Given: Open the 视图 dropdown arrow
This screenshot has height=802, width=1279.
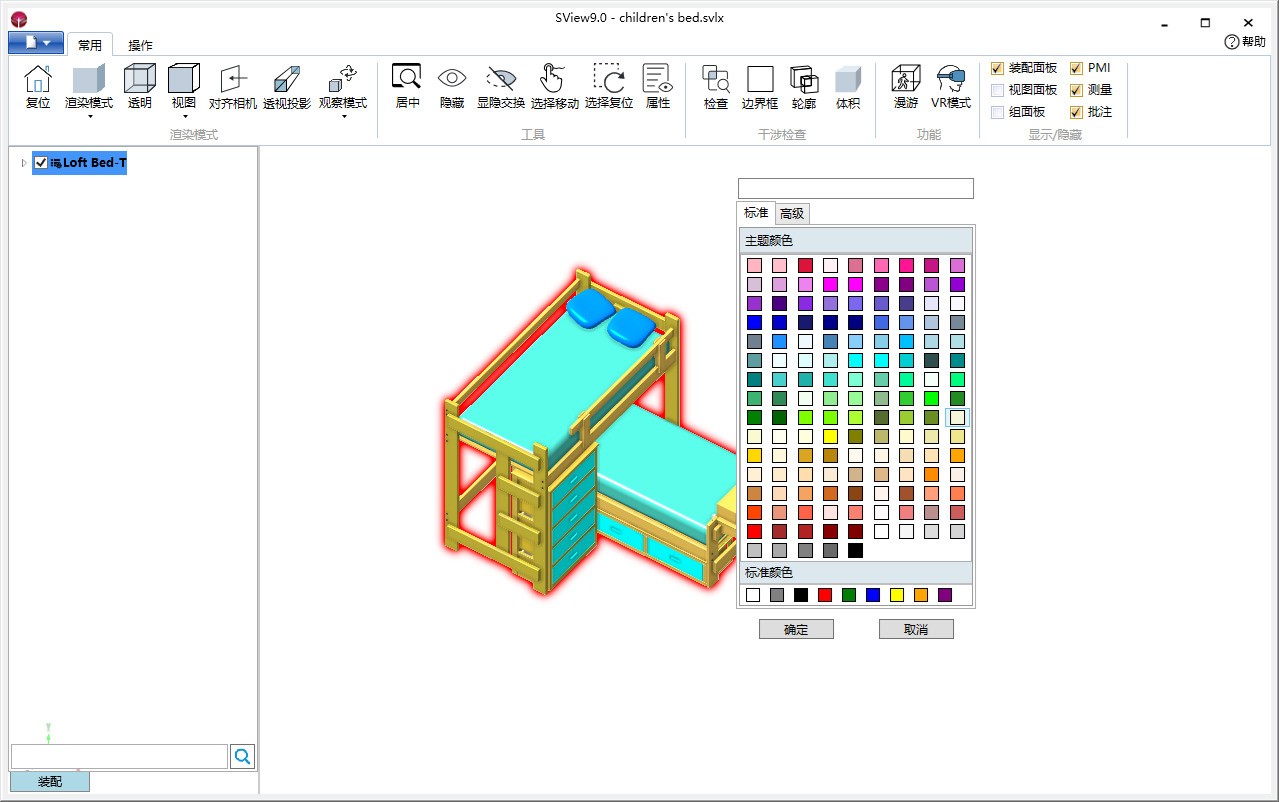Looking at the screenshot, I should click(x=184, y=116).
